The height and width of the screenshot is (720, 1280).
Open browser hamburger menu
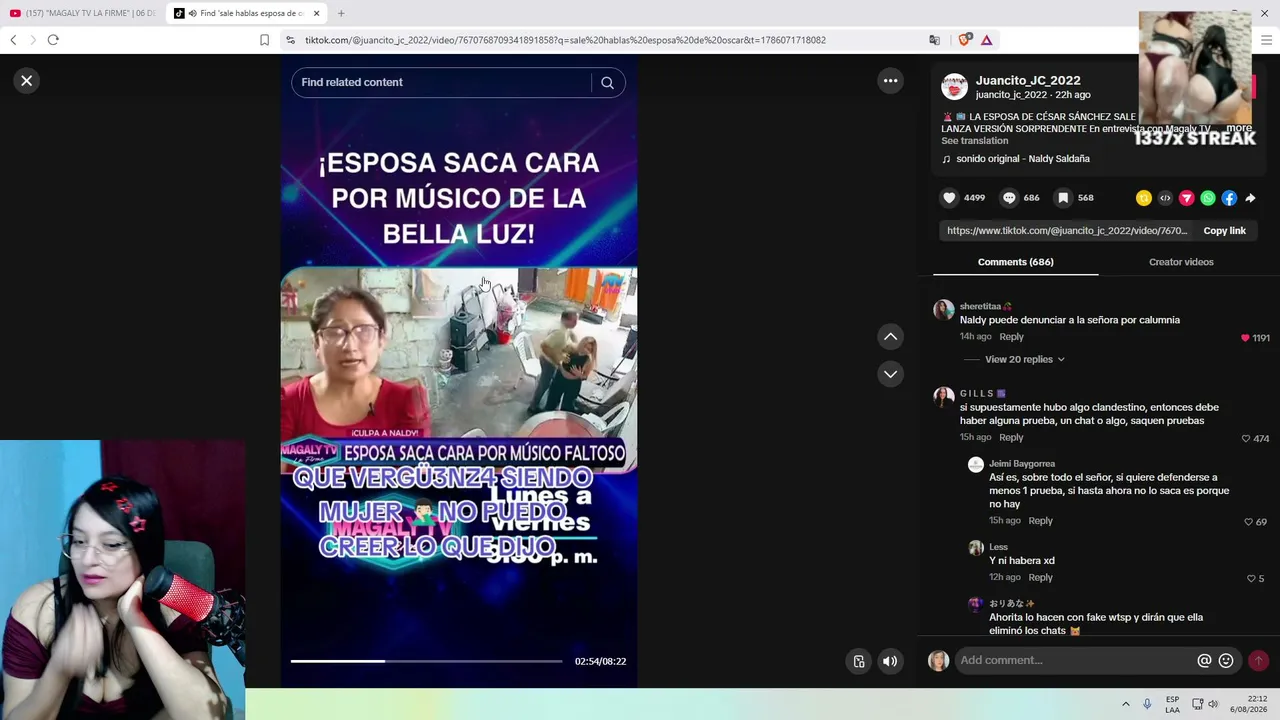coord(1266,40)
